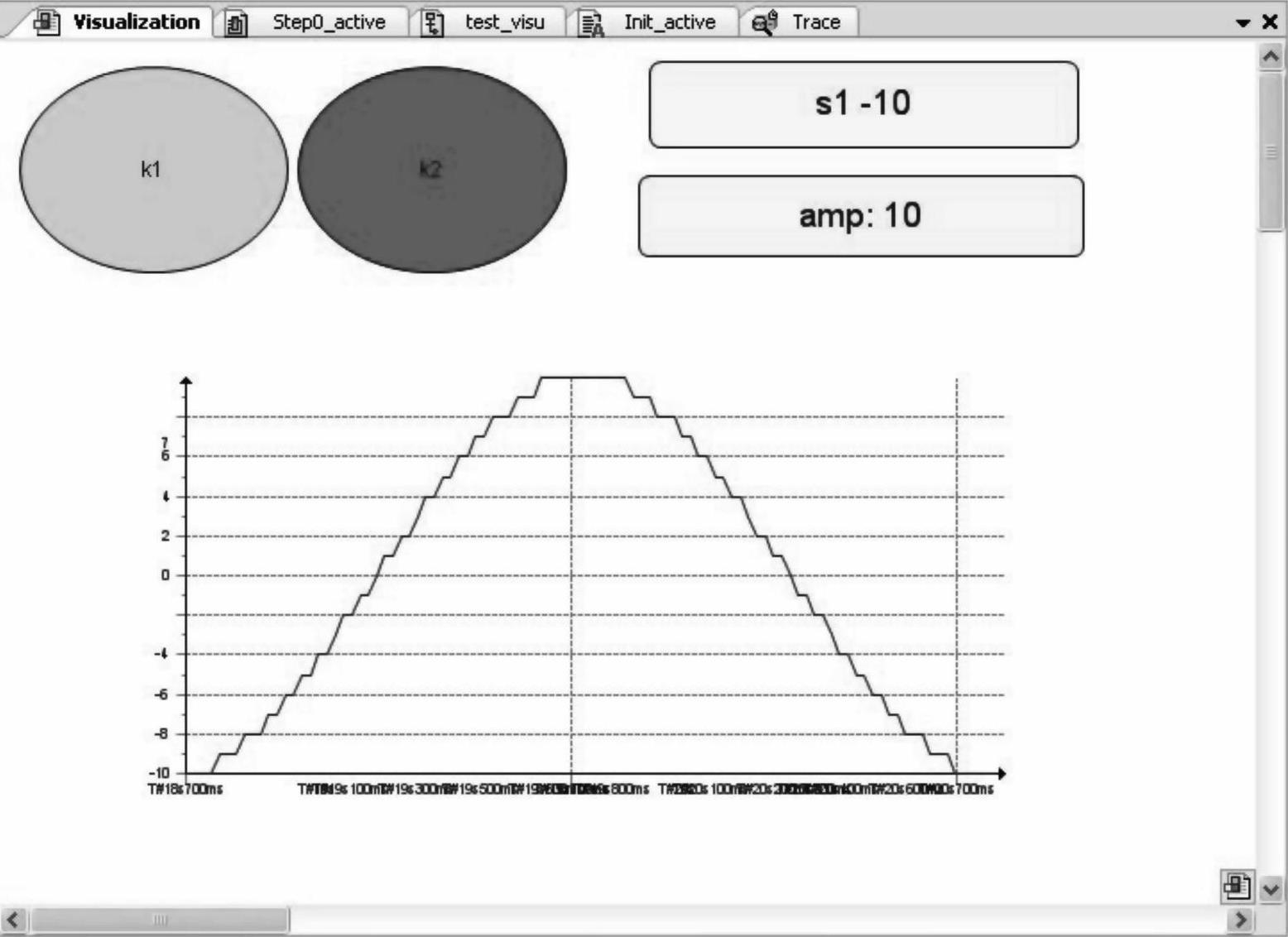Close the active editor tab
Screen dimensions: 1288x937
point(1270,22)
